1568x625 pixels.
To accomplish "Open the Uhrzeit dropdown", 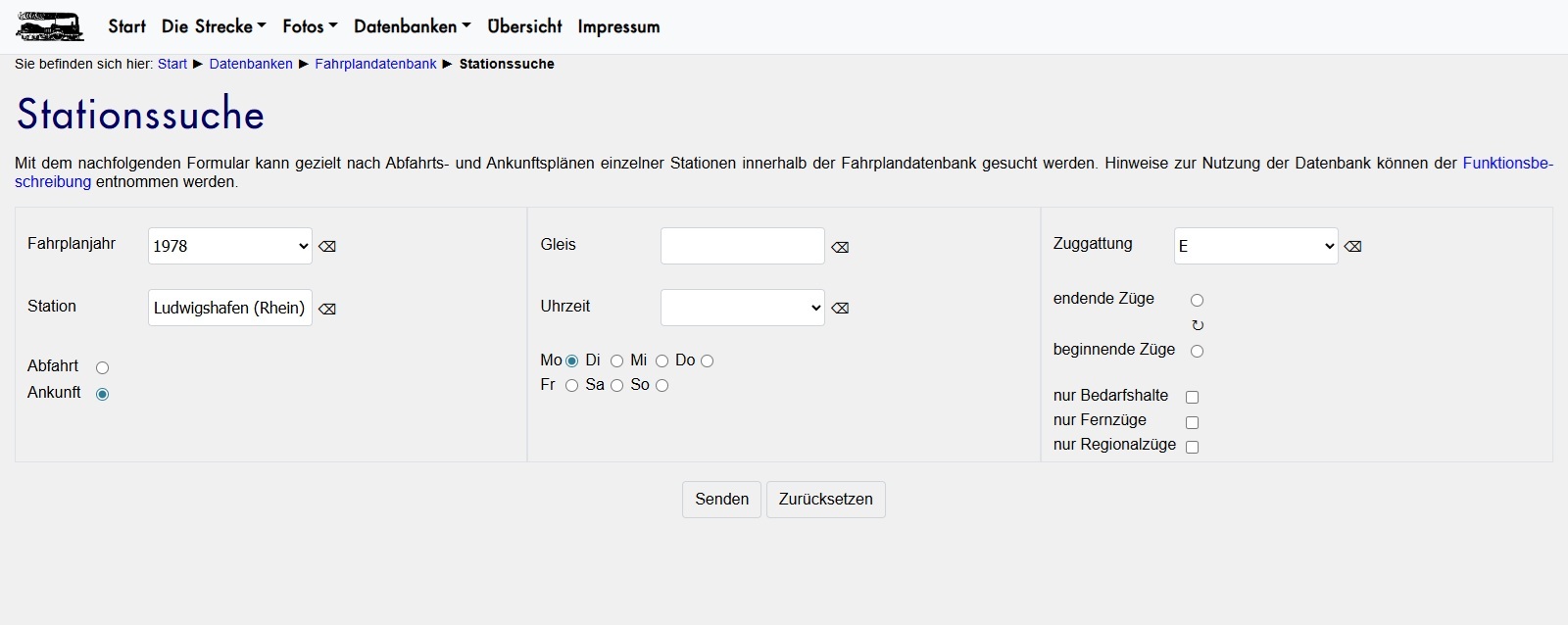I will coord(742,308).
